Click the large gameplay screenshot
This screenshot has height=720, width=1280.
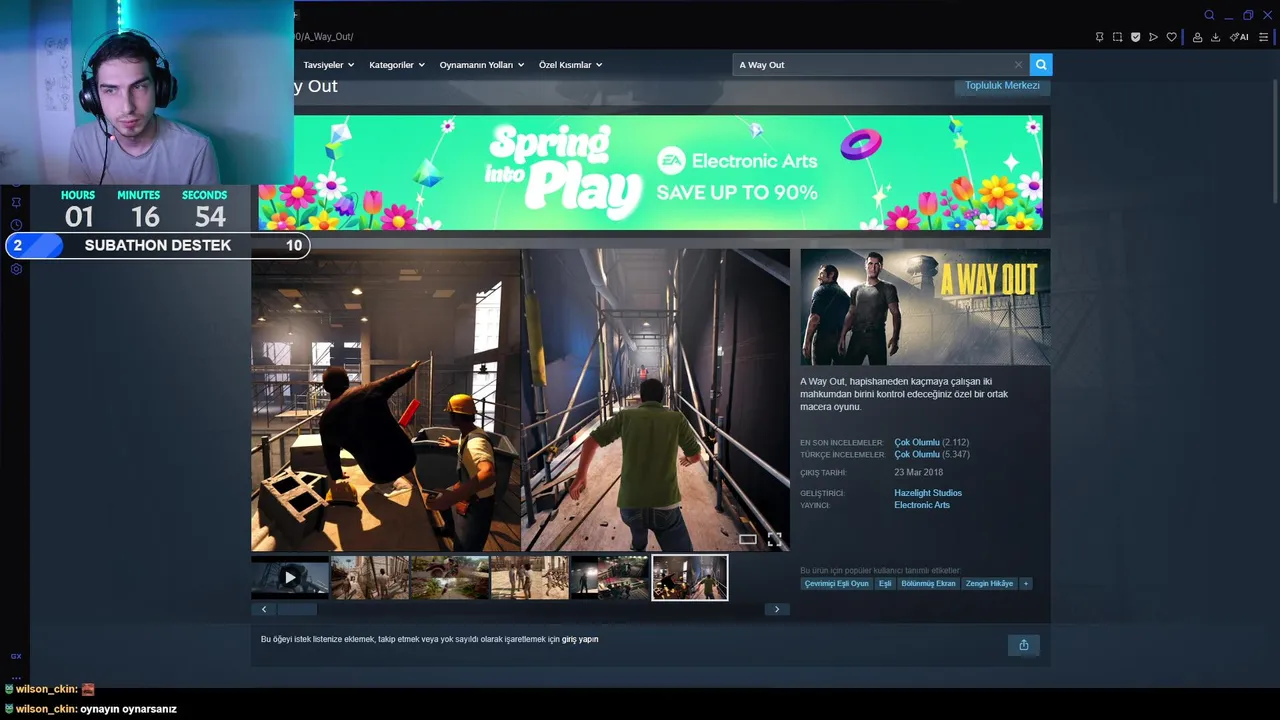coord(520,400)
